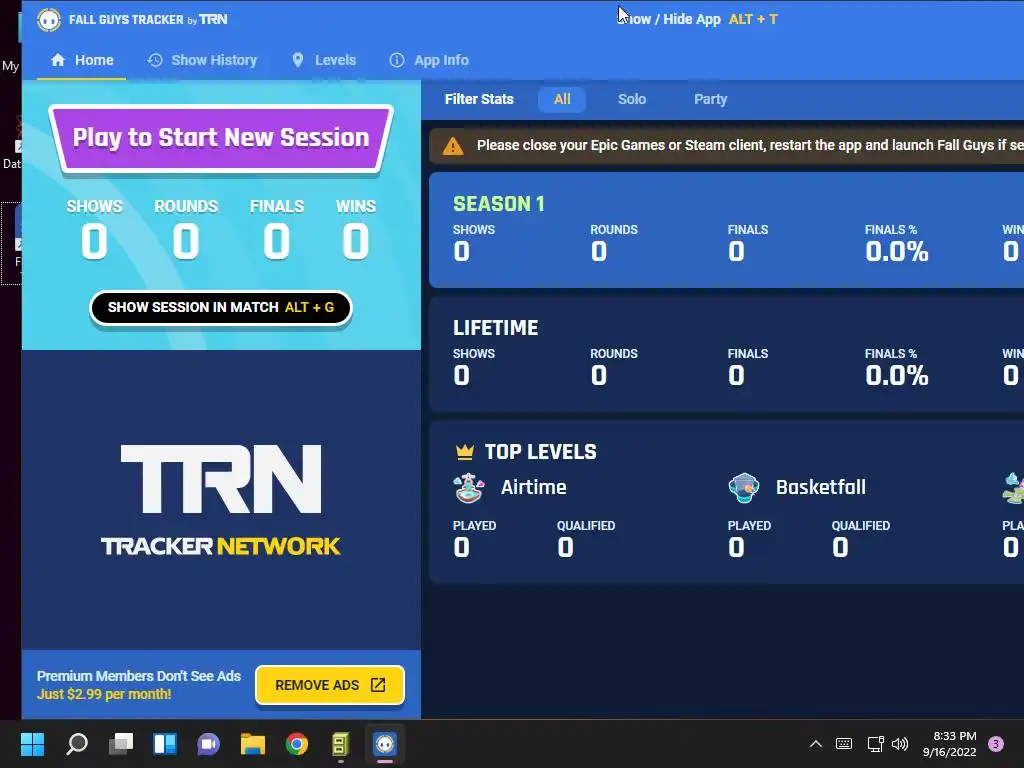Click the session Rounds count
Image resolution: width=1024 pixels, height=768 pixels.
[x=185, y=241]
